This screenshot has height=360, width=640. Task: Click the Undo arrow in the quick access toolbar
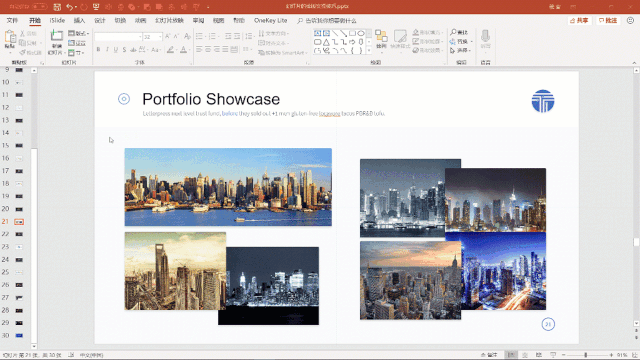(70, 7)
